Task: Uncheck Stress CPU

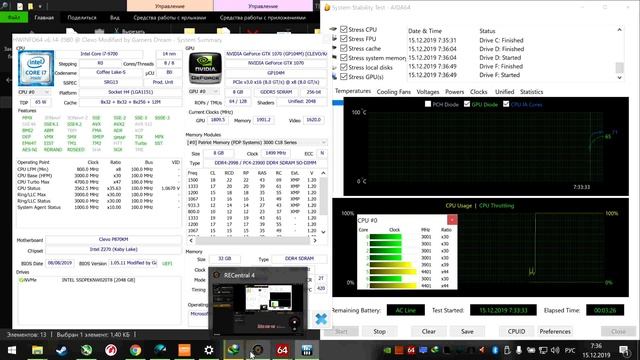Action: (x=344, y=29)
